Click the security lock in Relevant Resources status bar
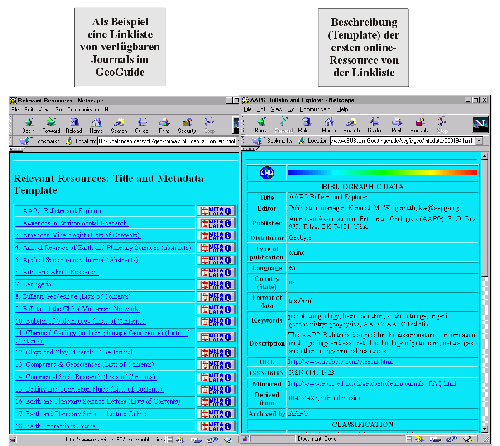Screen dimensions: 500x446 (13, 440)
